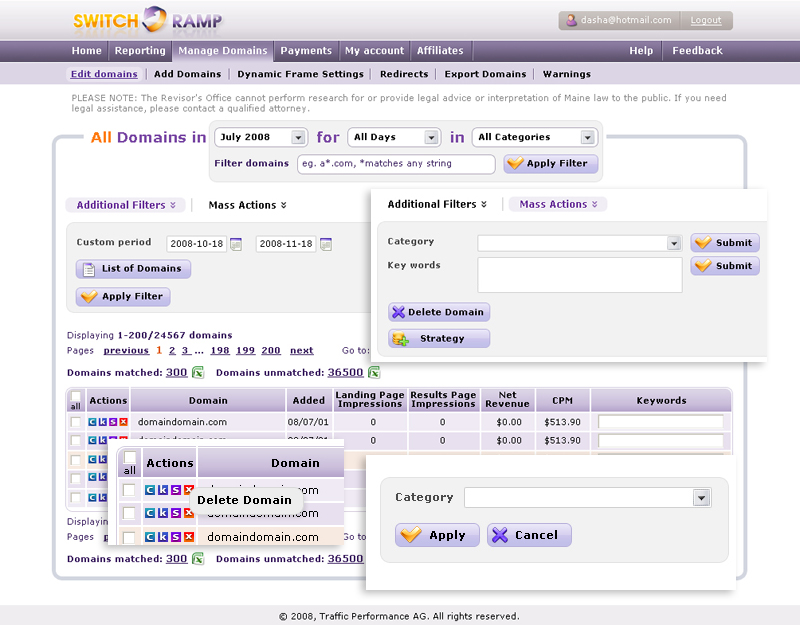Click the K icon in the enlarged table's third row
This screenshot has width=800, height=625.
[x=163, y=537]
